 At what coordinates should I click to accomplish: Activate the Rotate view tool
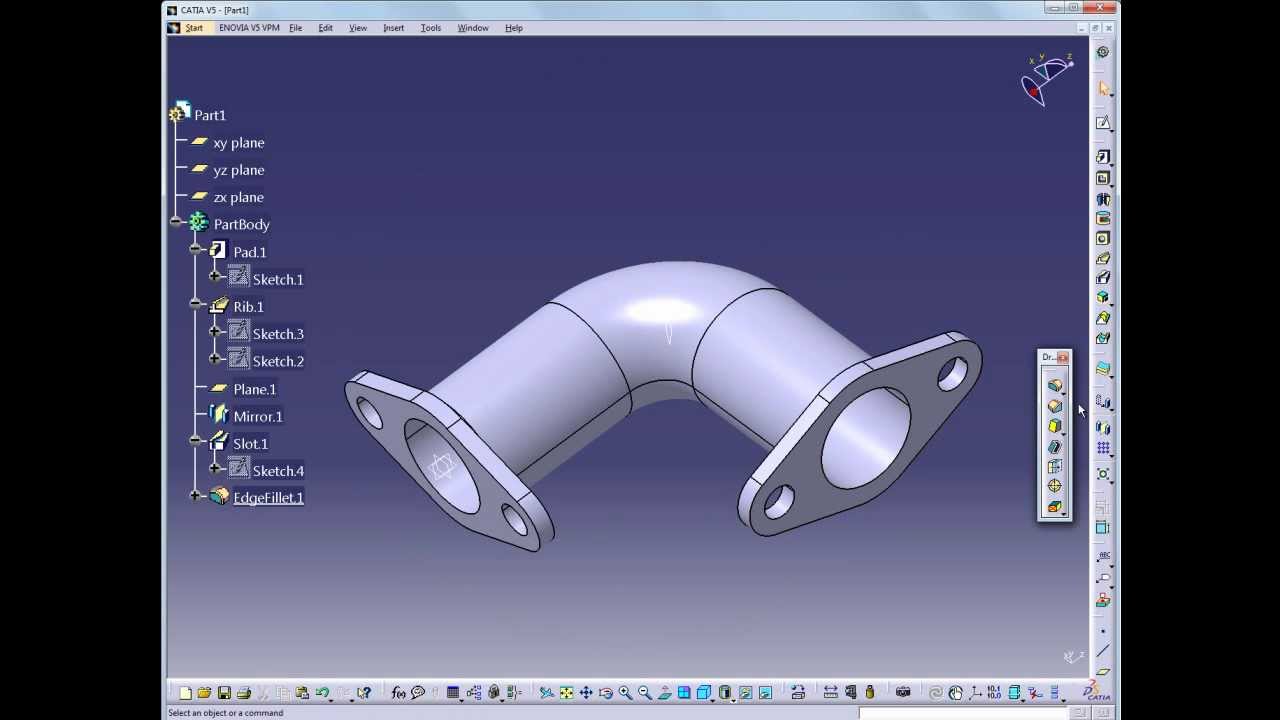(605, 692)
